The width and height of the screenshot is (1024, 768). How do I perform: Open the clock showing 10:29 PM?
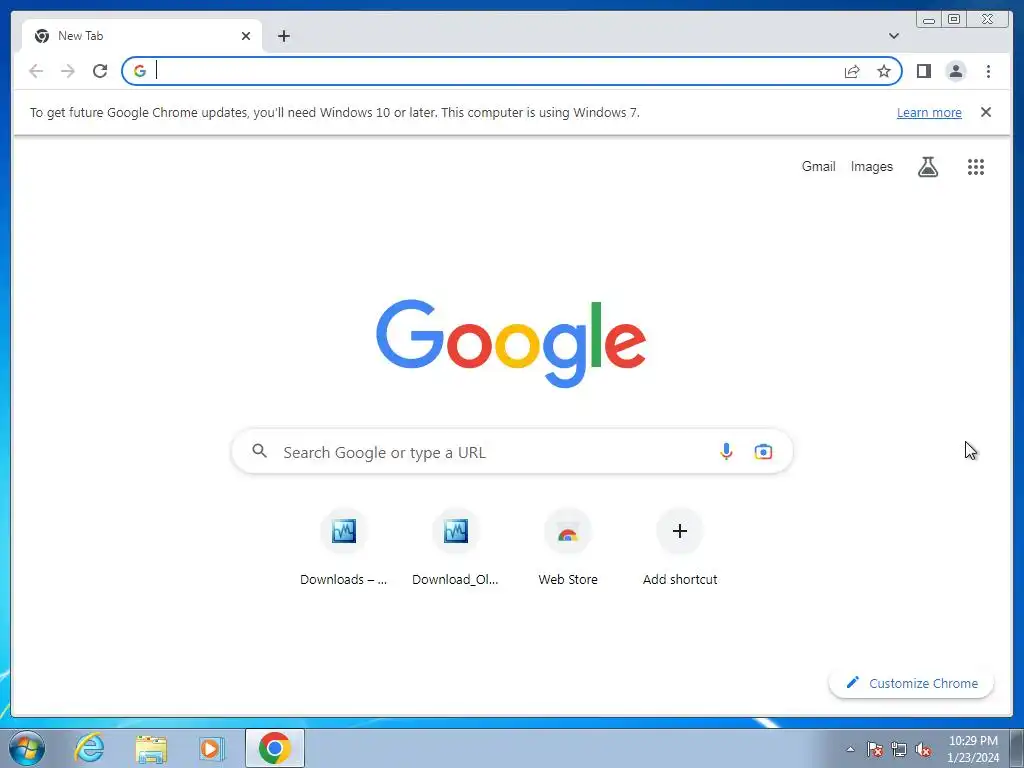pos(972,749)
